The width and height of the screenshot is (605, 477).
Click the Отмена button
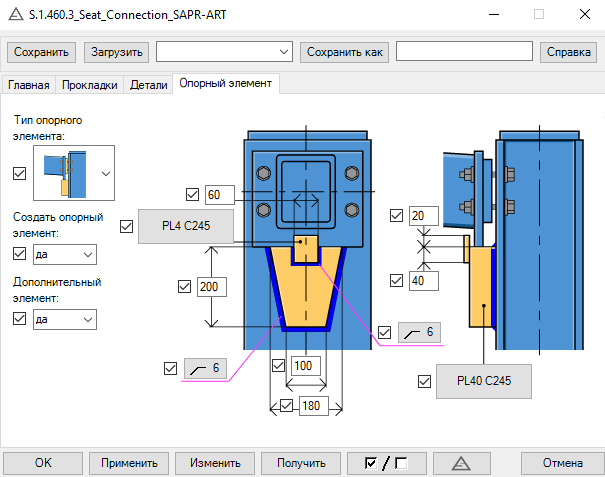(x=562, y=463)
